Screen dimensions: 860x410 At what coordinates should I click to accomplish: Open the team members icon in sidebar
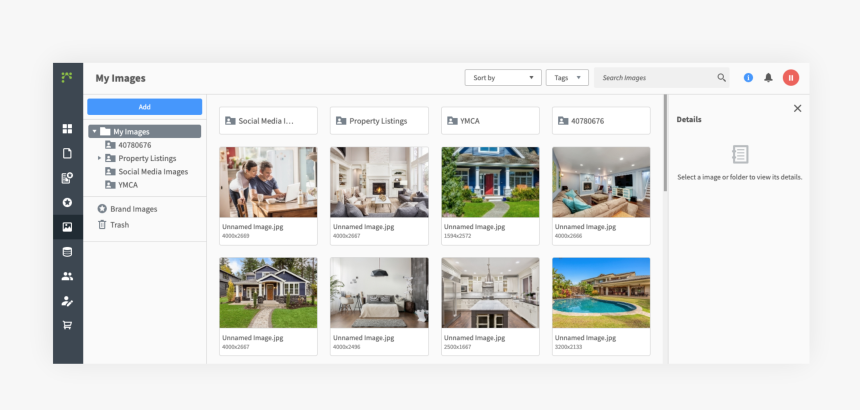[x=67, y=276]
